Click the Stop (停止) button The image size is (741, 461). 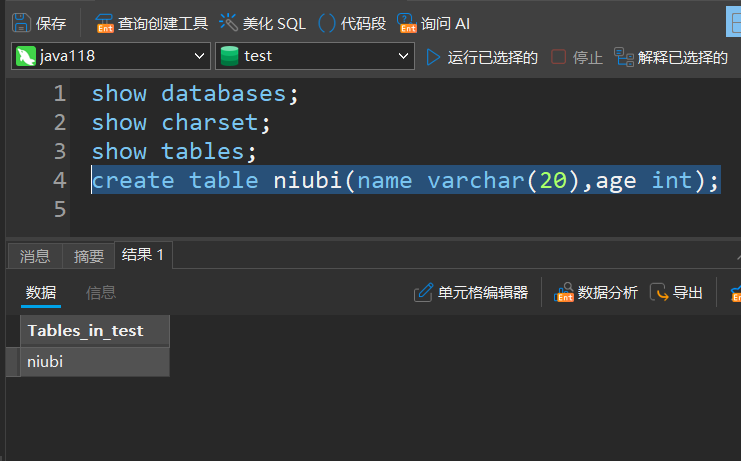[577, 57]
